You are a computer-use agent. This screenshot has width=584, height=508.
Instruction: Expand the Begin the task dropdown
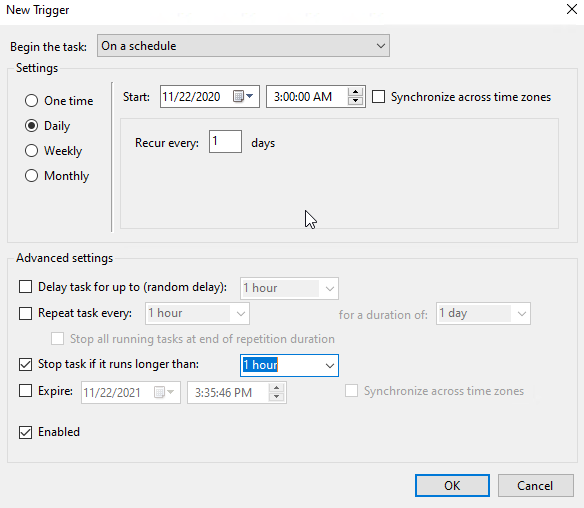click(x=243, y=46)
